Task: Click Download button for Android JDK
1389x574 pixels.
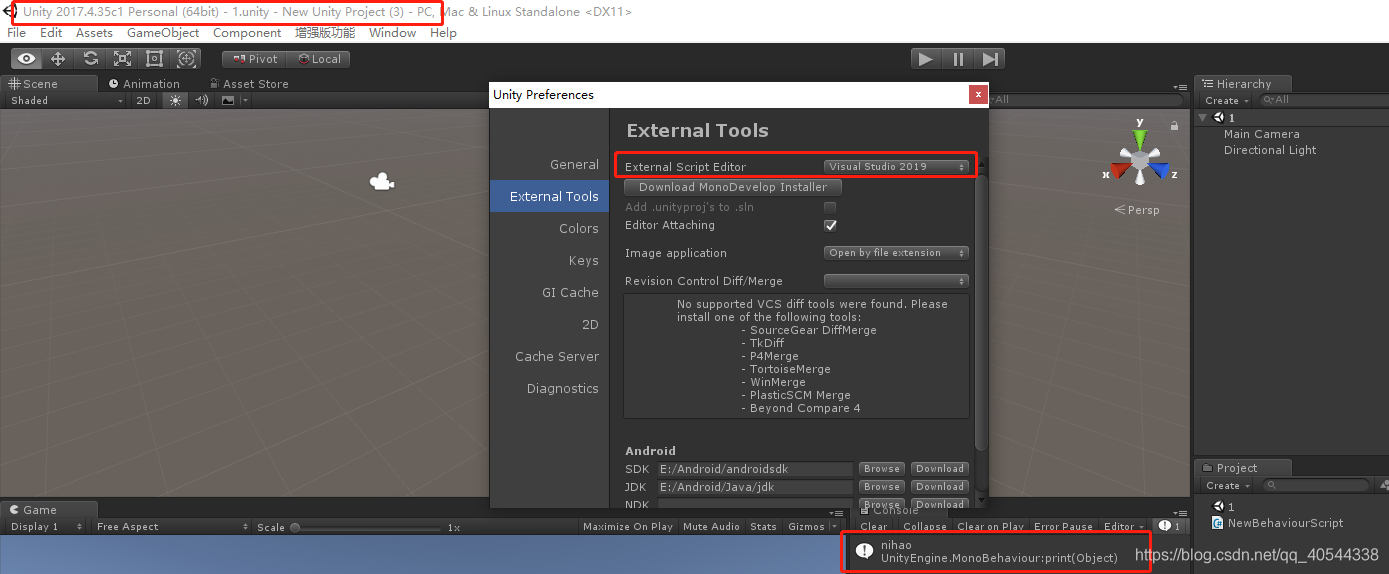Action: (x=939, y=487)
